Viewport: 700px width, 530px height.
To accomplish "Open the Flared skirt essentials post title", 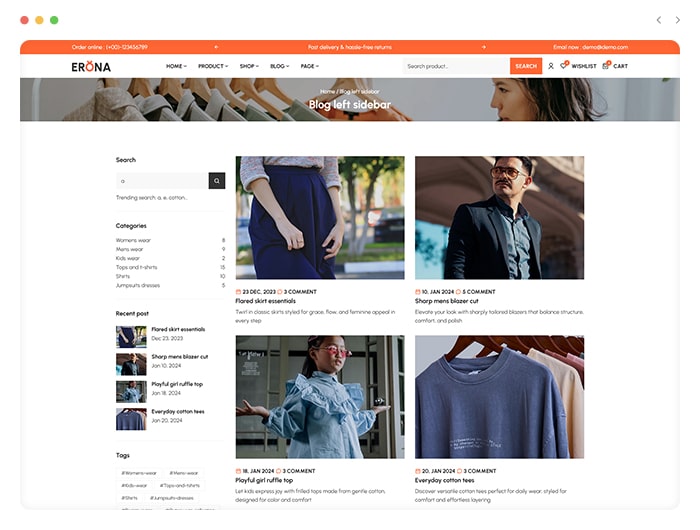I will pyautogui.click(x=265, y=301).
